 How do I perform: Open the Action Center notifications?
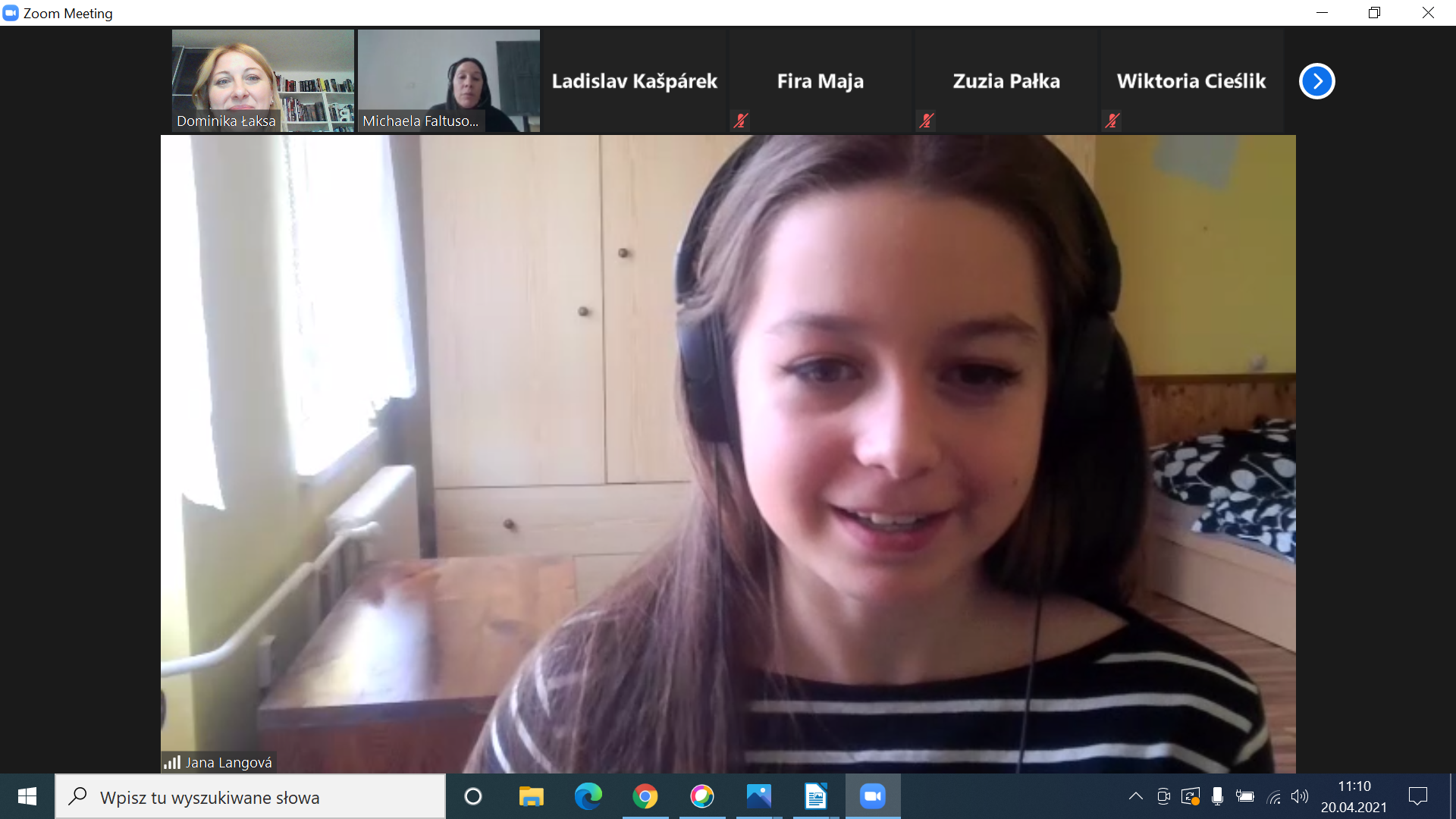tap(1418, 796)
